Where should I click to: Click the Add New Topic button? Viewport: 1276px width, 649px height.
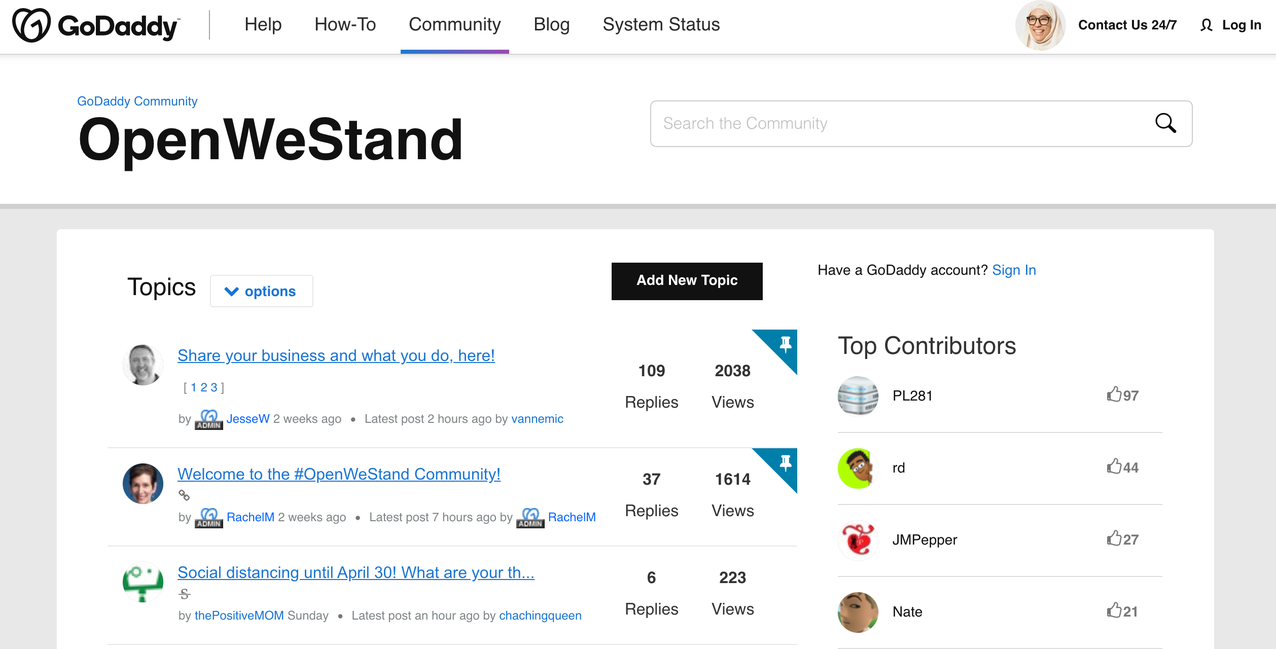687,281
